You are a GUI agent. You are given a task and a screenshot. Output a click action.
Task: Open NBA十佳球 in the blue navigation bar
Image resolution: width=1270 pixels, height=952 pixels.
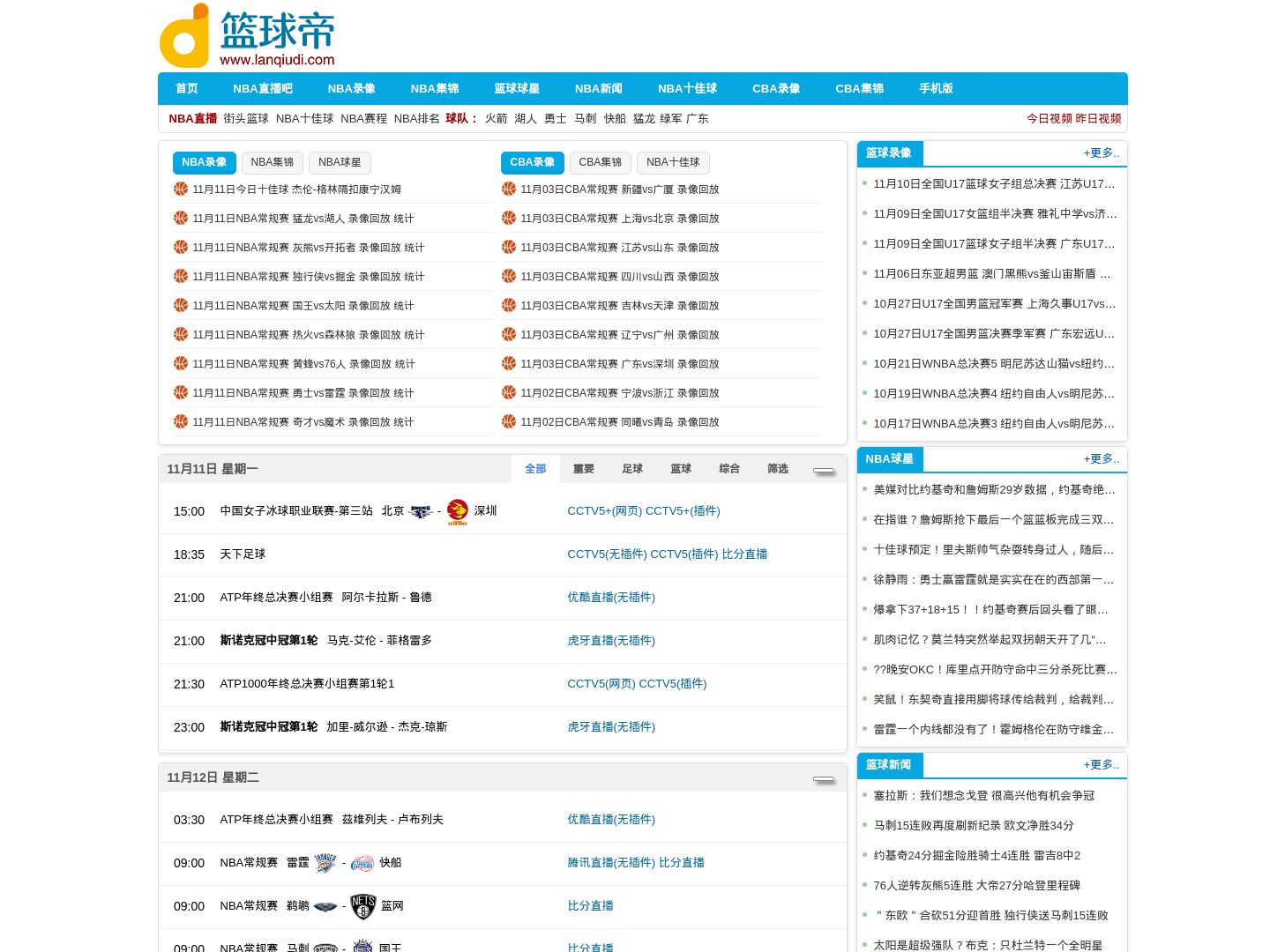(687, 88)
